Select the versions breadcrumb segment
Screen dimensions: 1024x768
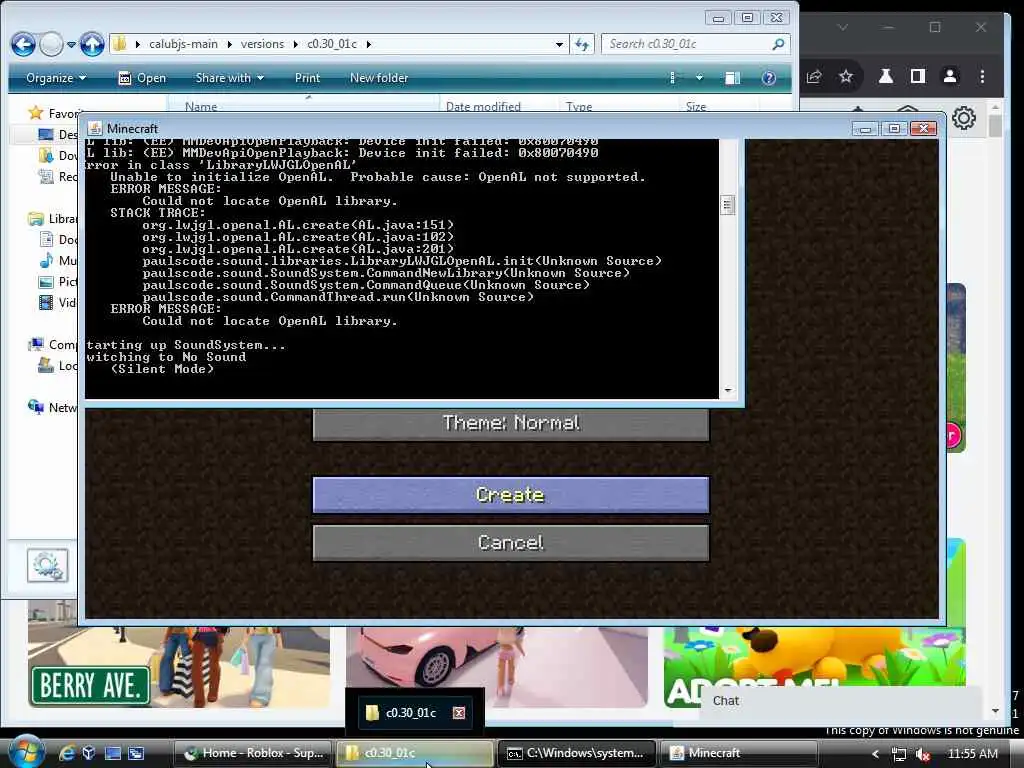[x=262, y=44]
